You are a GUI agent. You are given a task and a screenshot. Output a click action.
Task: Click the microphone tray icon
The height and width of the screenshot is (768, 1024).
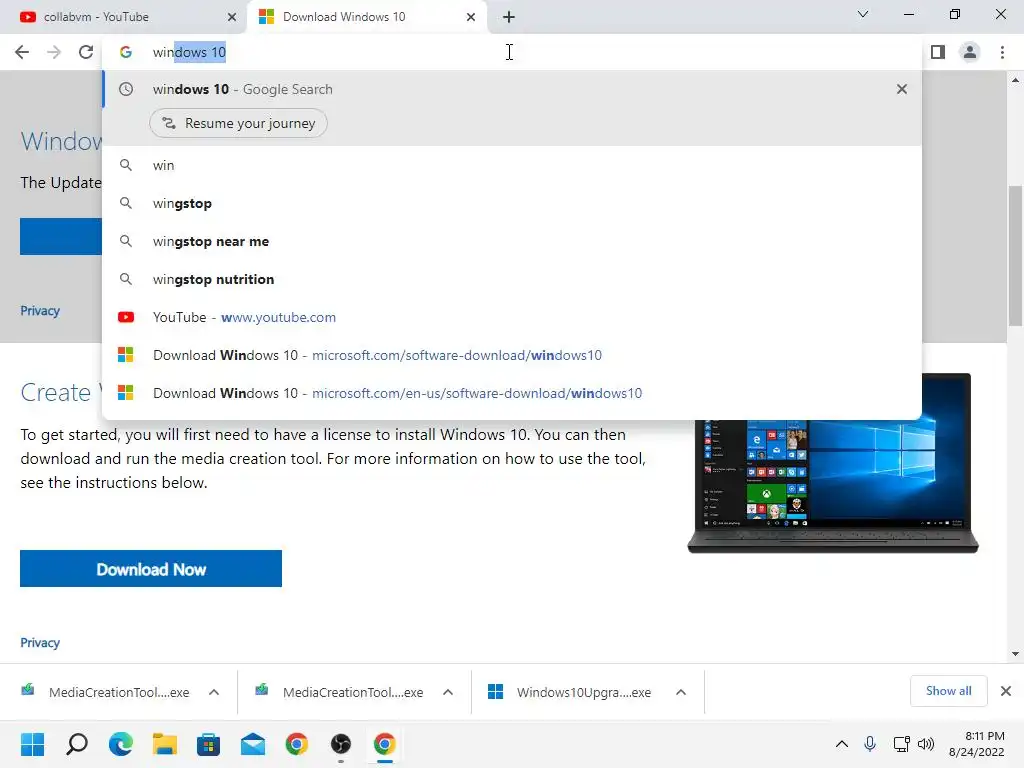(870, 744)
